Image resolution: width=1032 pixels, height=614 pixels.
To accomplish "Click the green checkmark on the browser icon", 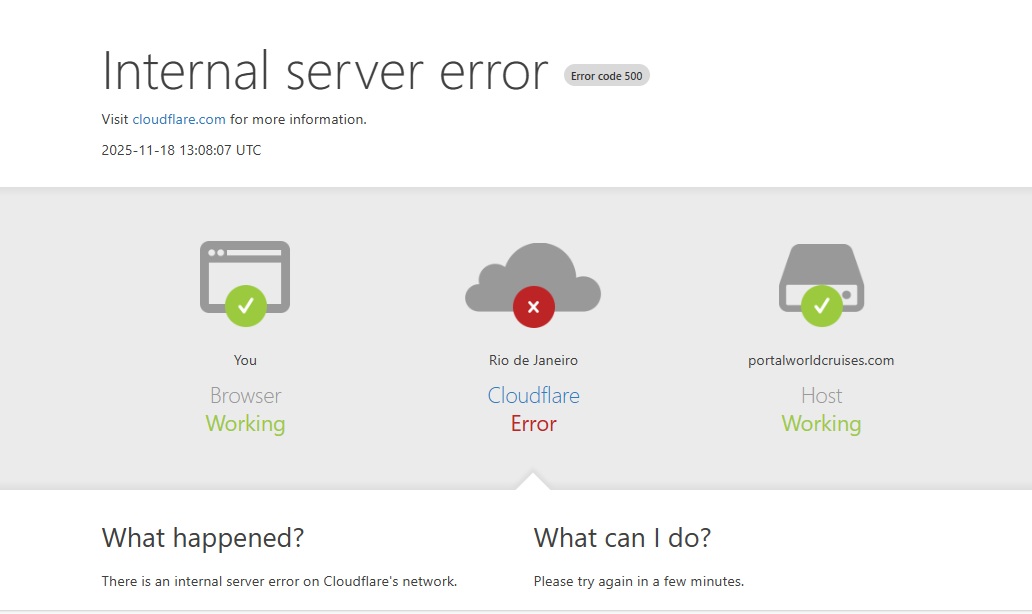I will click(x=245, y=305).
